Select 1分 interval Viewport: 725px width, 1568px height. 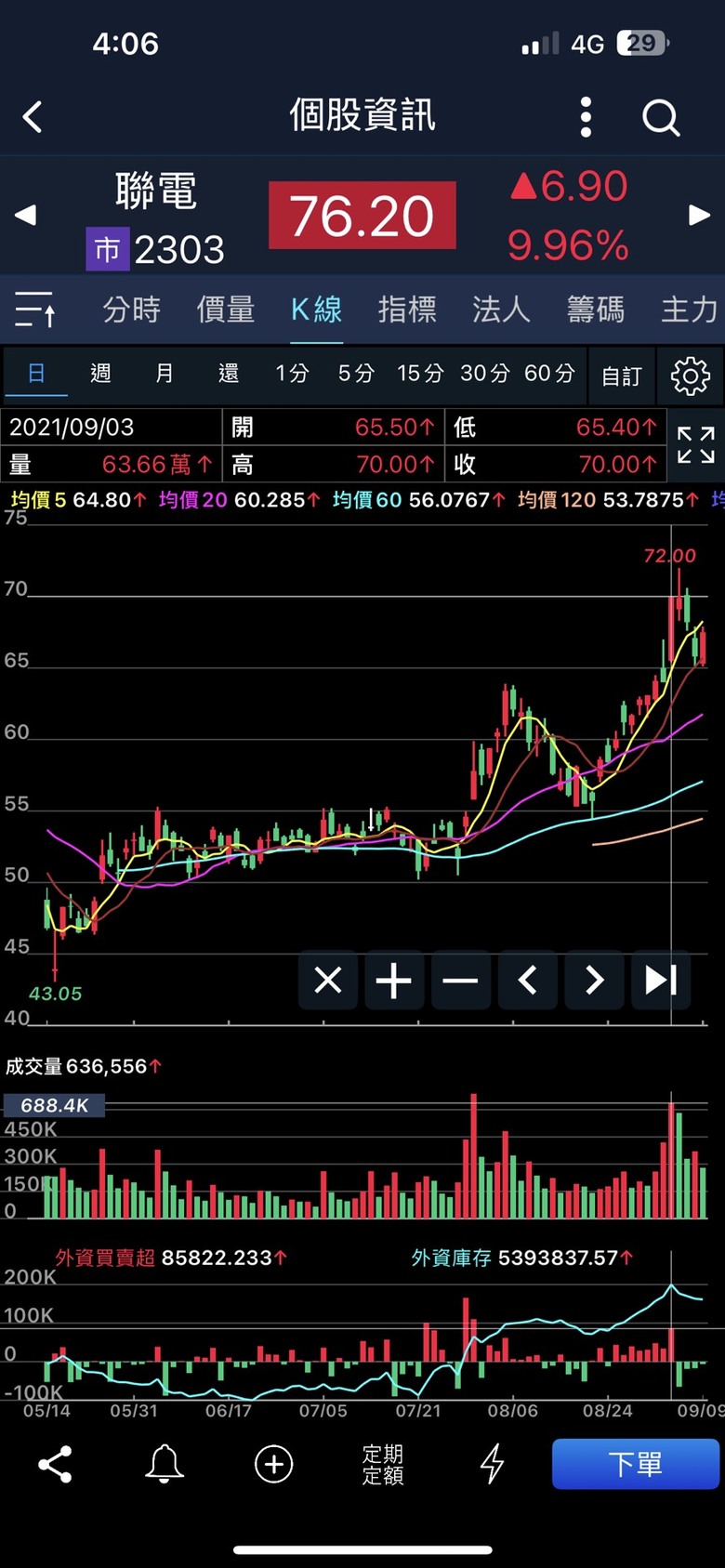(x=292, y=374)
